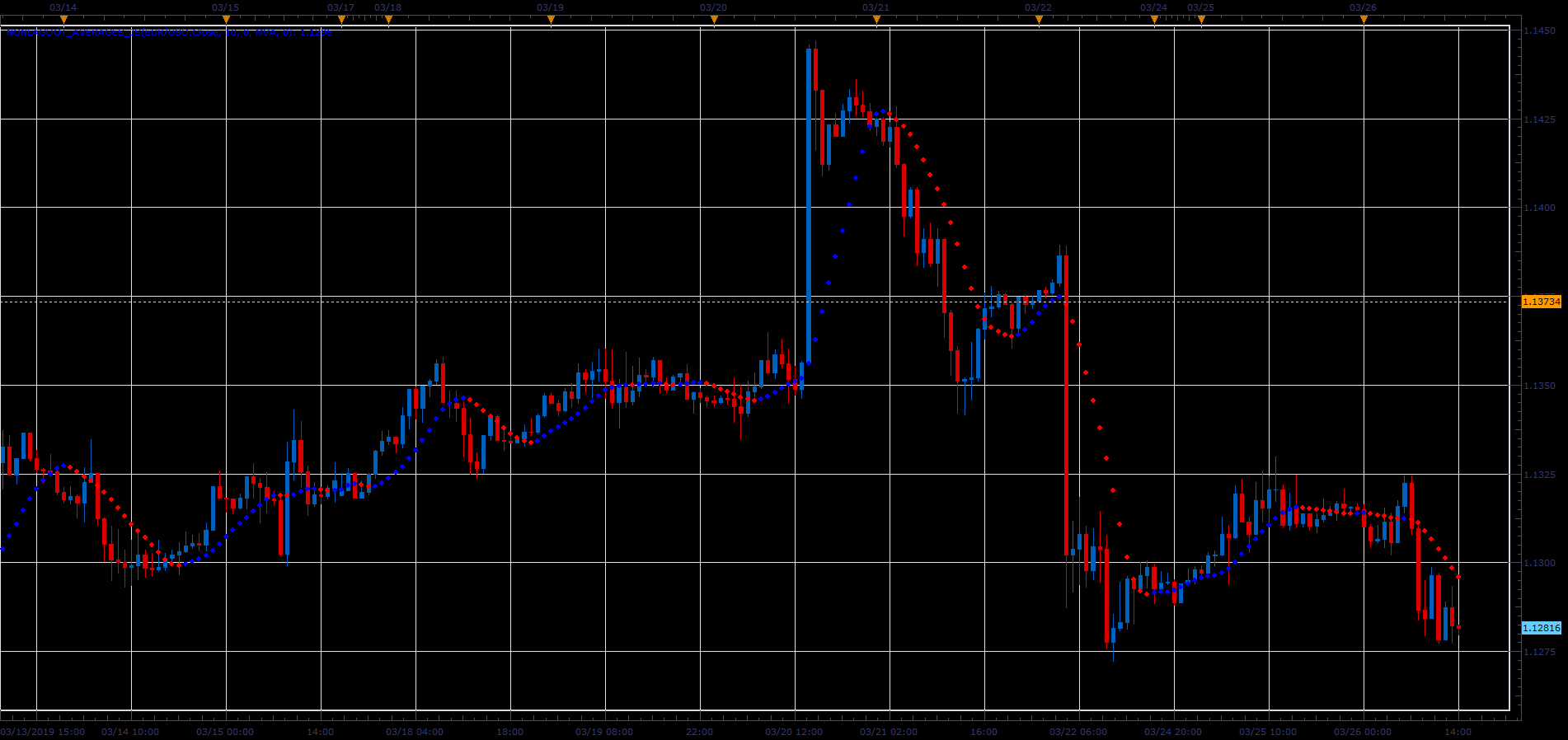Click the 03/21 02:00 time label

889,732
